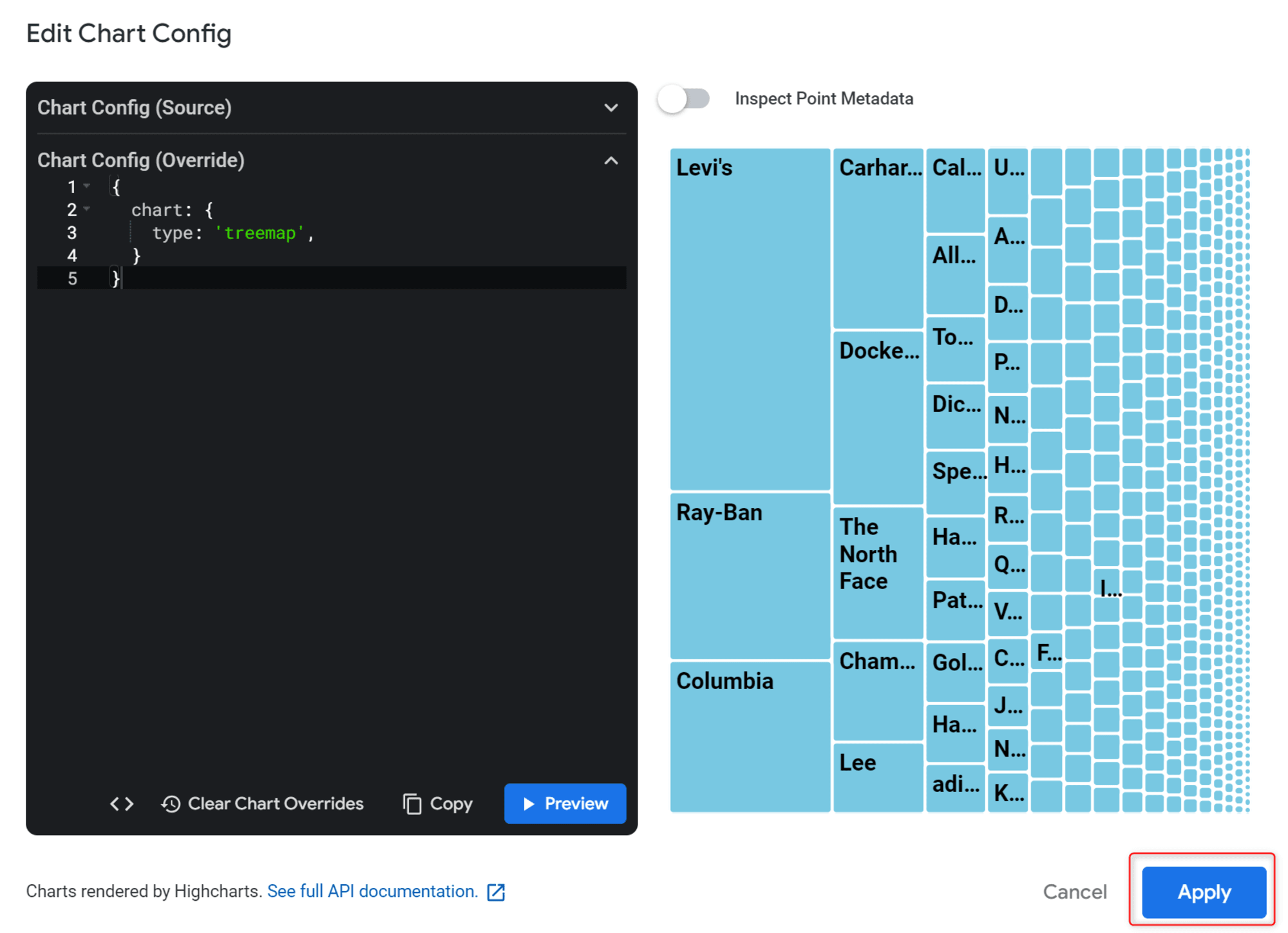Fold code at line 1 arrow
The width and height of the screenshot is (1288, 933).
tap(87, 186)
